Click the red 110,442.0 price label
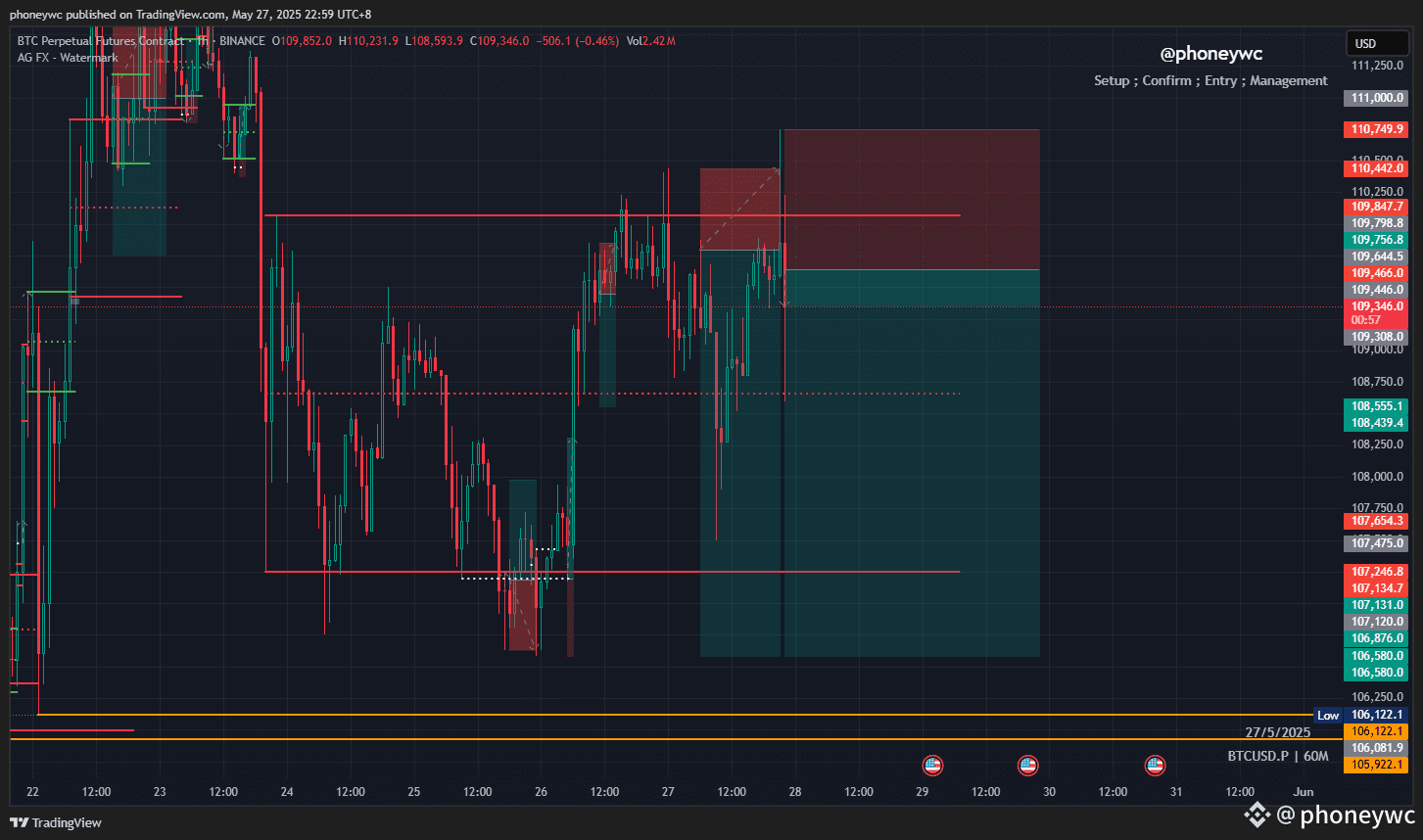This screenshot has height=840, width=1423. [1377, 168]
